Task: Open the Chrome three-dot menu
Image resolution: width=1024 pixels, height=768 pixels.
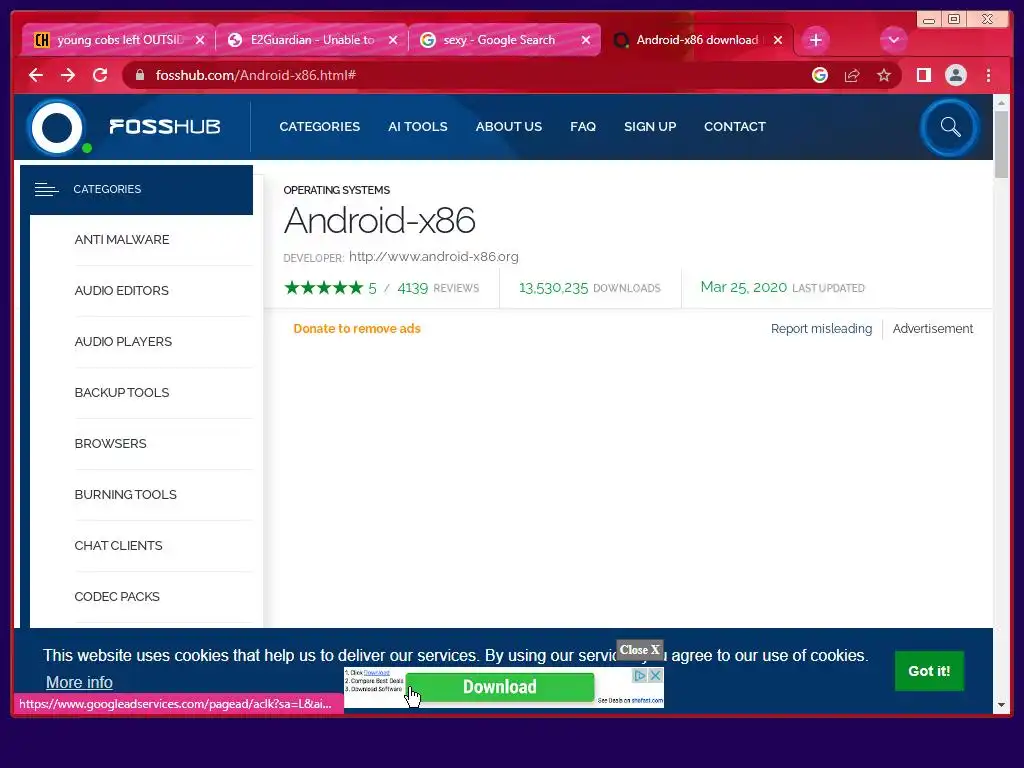Action: click(x=988, y=75)
